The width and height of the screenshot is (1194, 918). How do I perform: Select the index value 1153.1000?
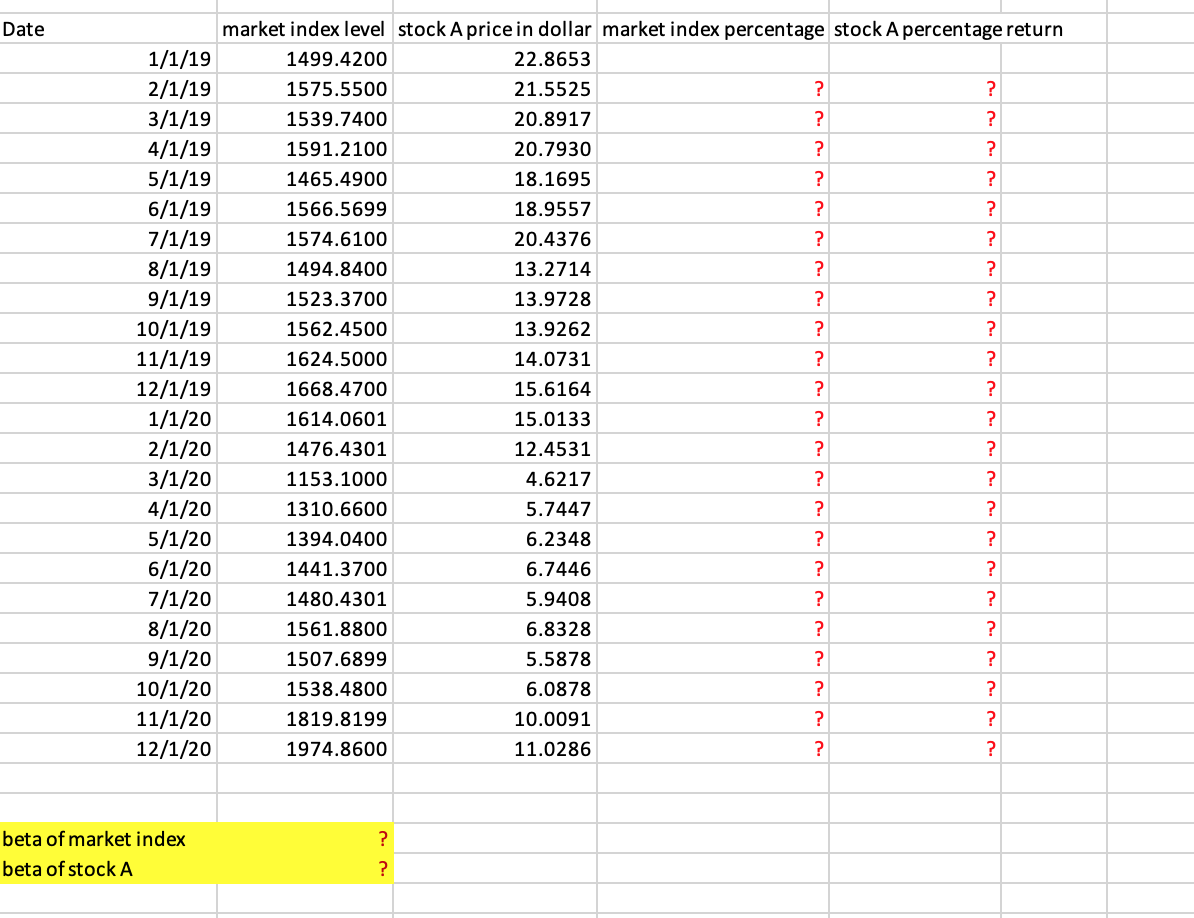(305, 479)
